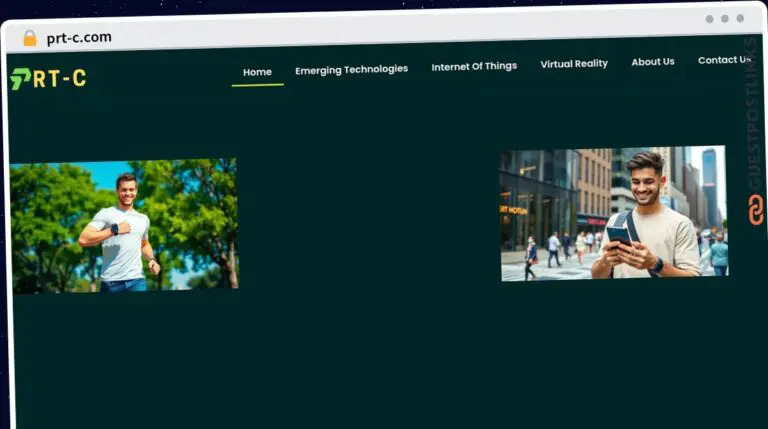Click the vertical GUESTPOSTLINKS watermark
The height and width of the screenshot is (429, 768).
point(752,115)
